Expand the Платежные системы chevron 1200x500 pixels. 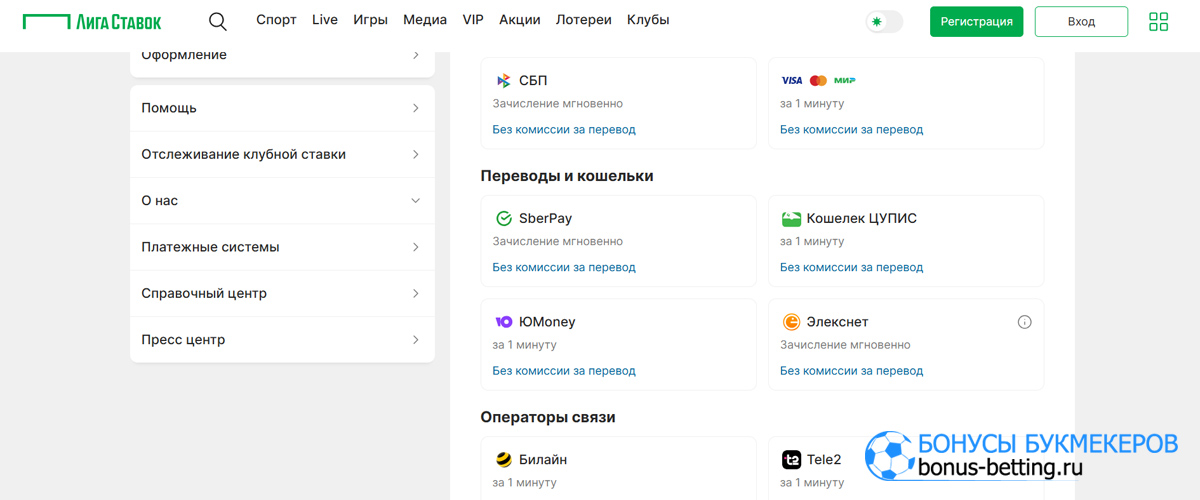(416, 247)
